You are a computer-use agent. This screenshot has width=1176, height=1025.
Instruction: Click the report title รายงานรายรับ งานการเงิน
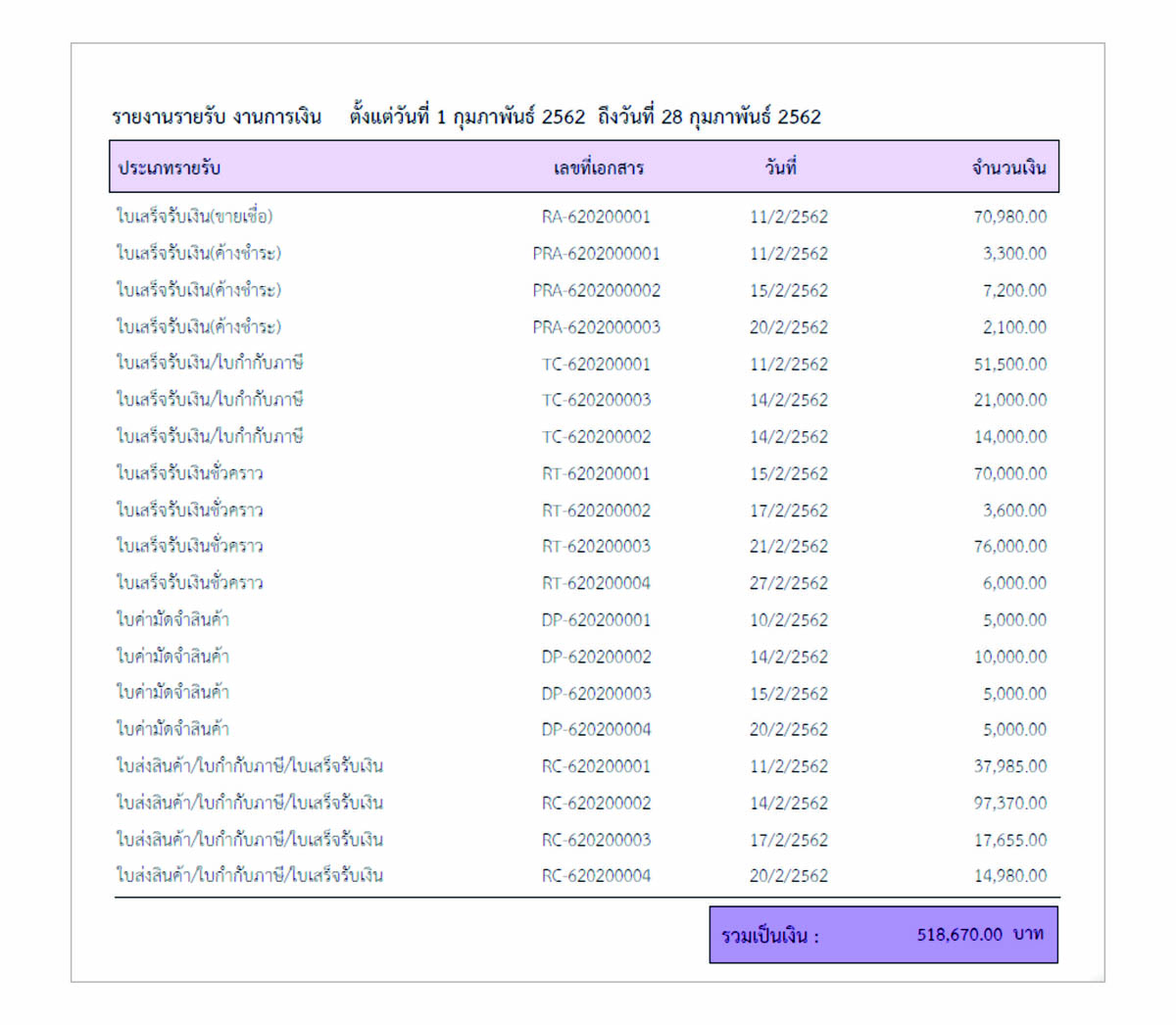coord(217,117)
